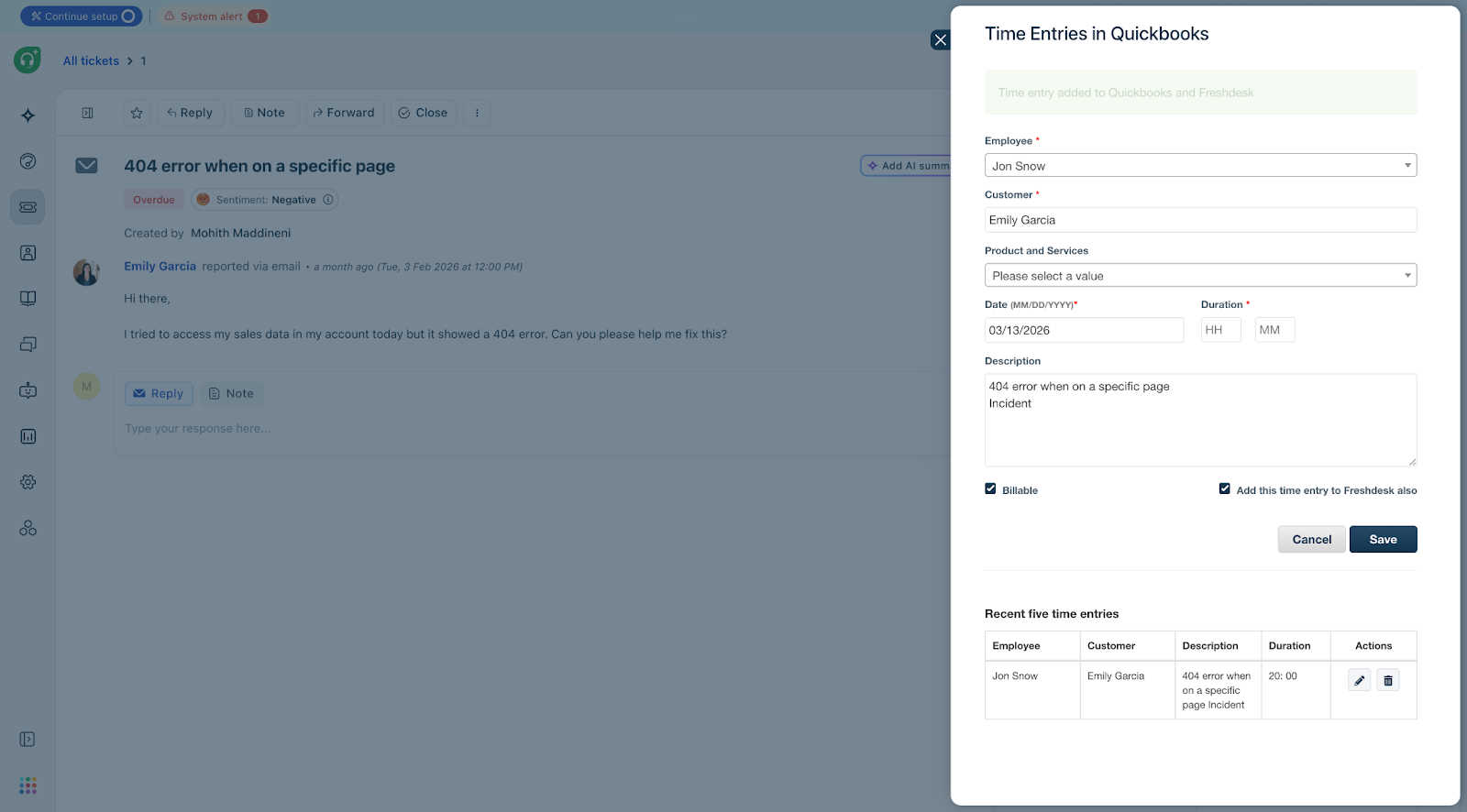Click the ticket title 404 error text
The height and width of the screenshot is (812, 1467).
click(259, 166)
